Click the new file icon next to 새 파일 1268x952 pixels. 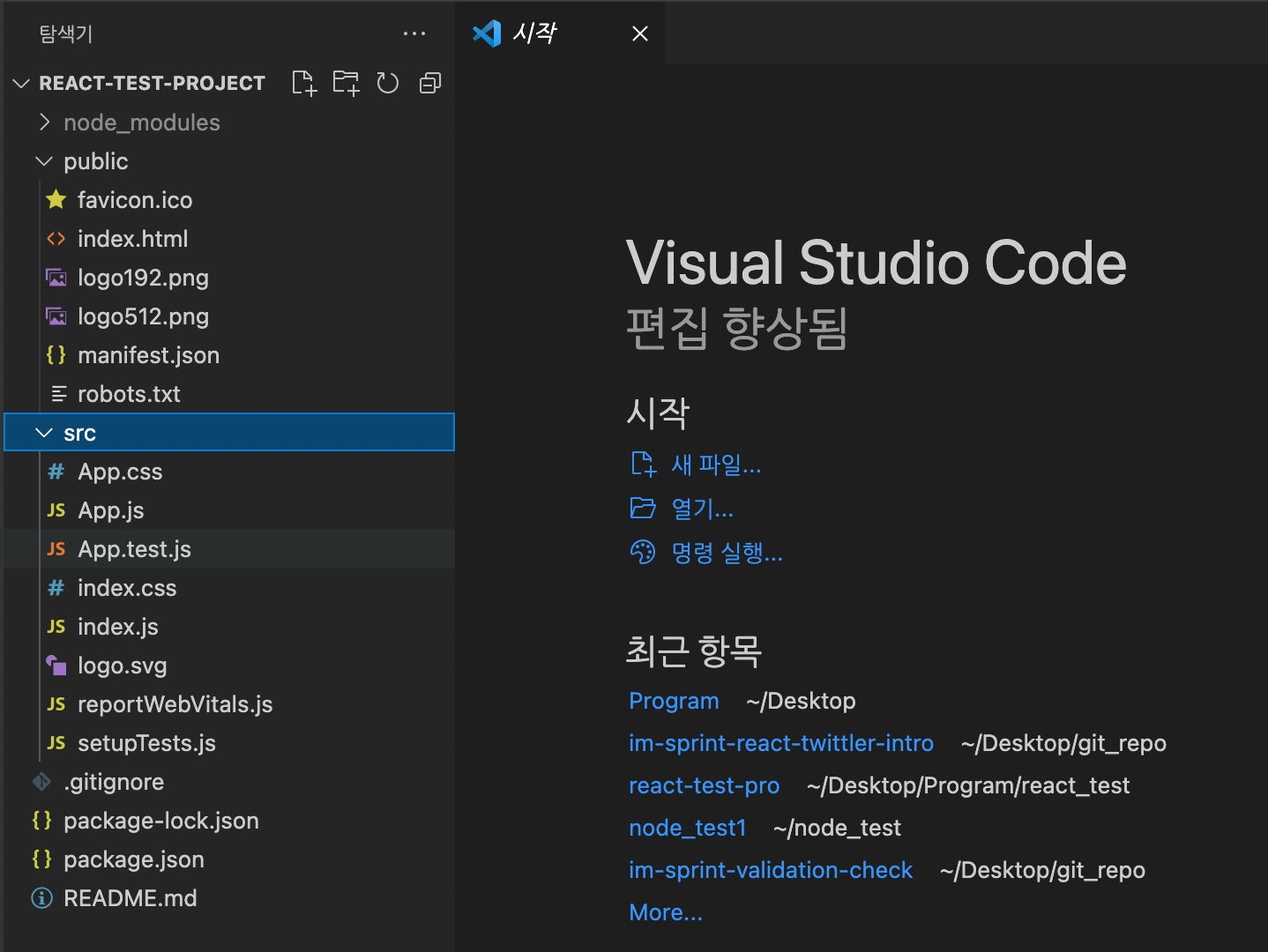(644, 464)
